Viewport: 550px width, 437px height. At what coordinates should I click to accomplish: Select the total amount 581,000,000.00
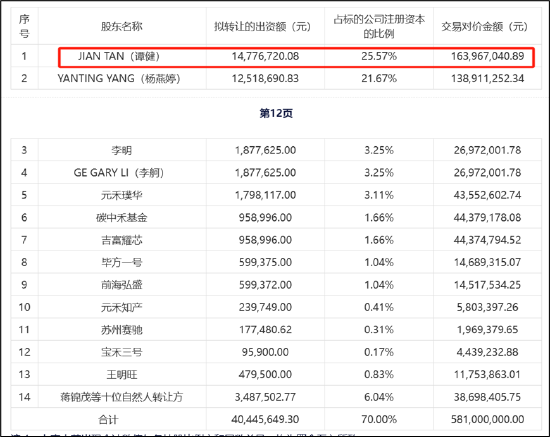(x=487, y=419)
